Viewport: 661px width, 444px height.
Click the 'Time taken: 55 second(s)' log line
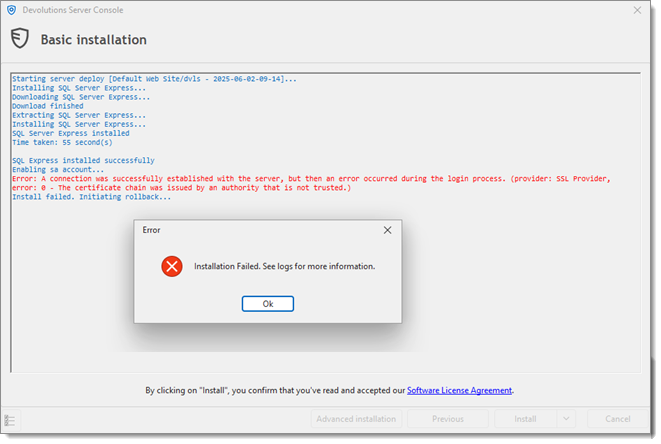point(62,143)
